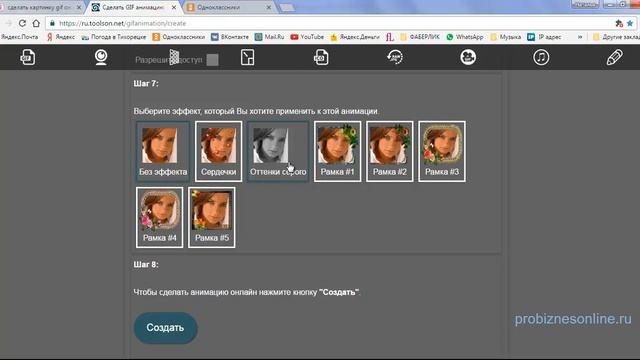Click the Создать button
640x360 pixels.
[165, 328]
